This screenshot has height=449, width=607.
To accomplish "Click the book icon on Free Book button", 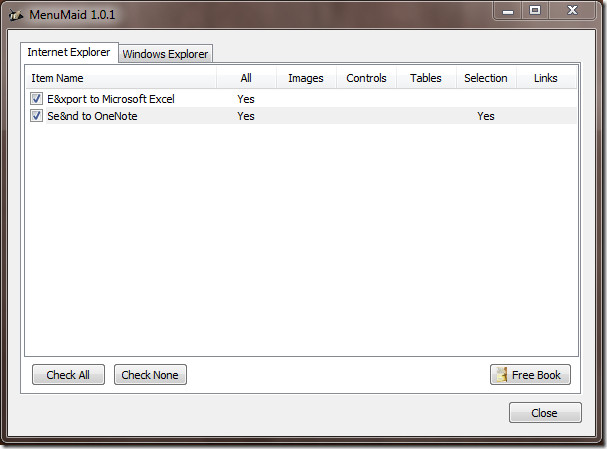I will click(x=502, y=375).
